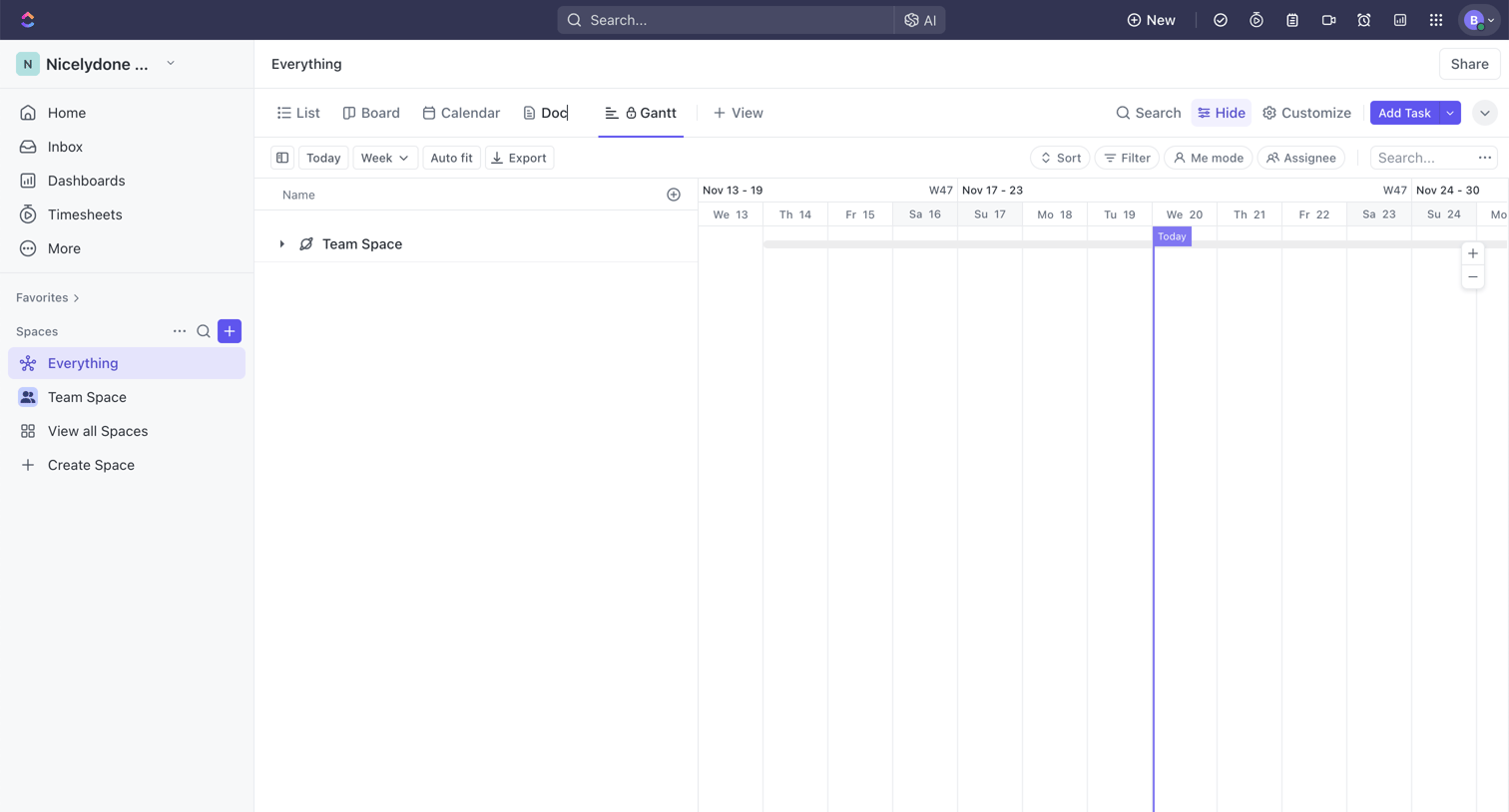Toggle the Assignee filter

[1301, 158]
